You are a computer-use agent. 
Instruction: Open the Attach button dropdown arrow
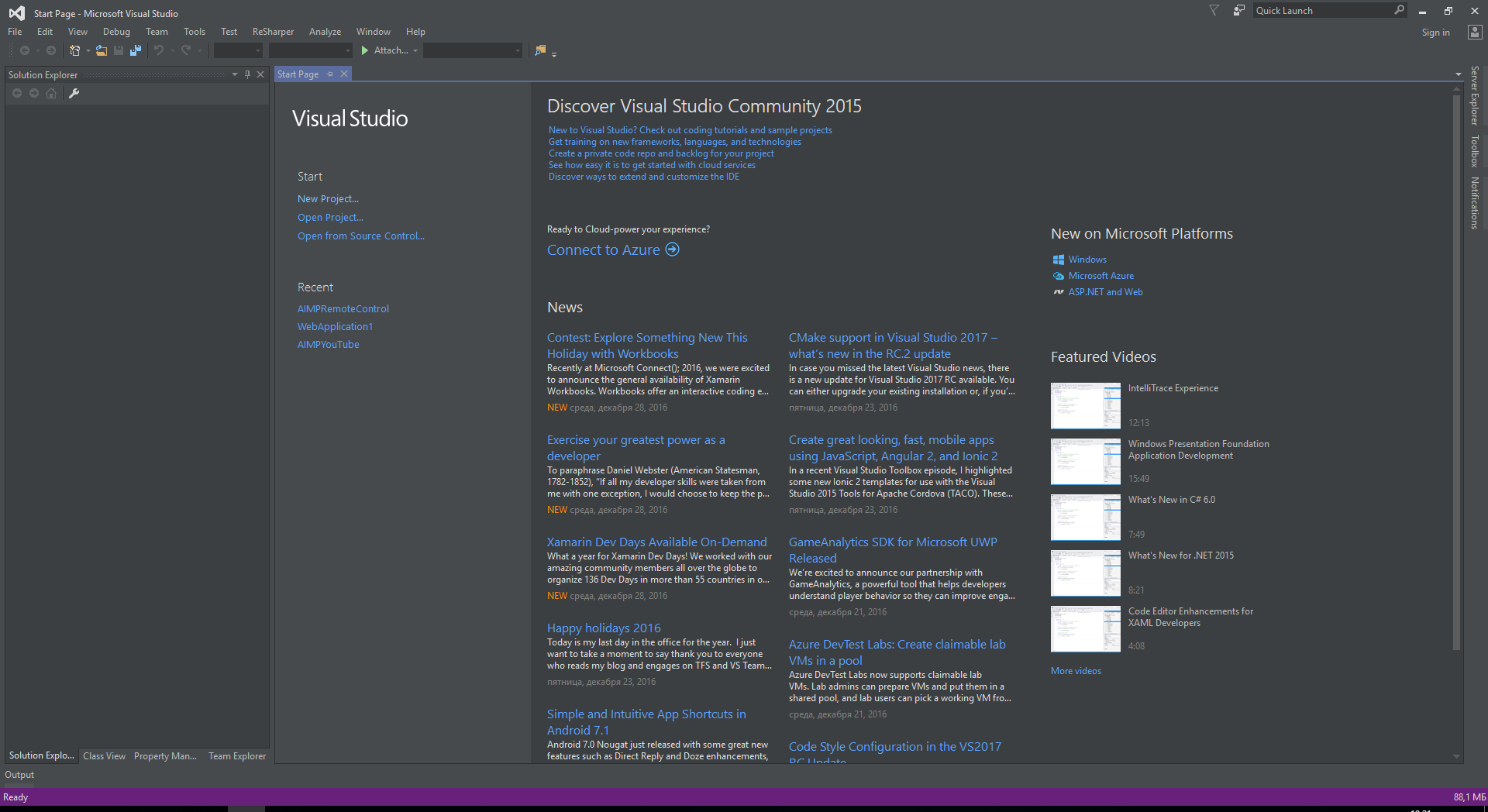(x=415, y=50)
